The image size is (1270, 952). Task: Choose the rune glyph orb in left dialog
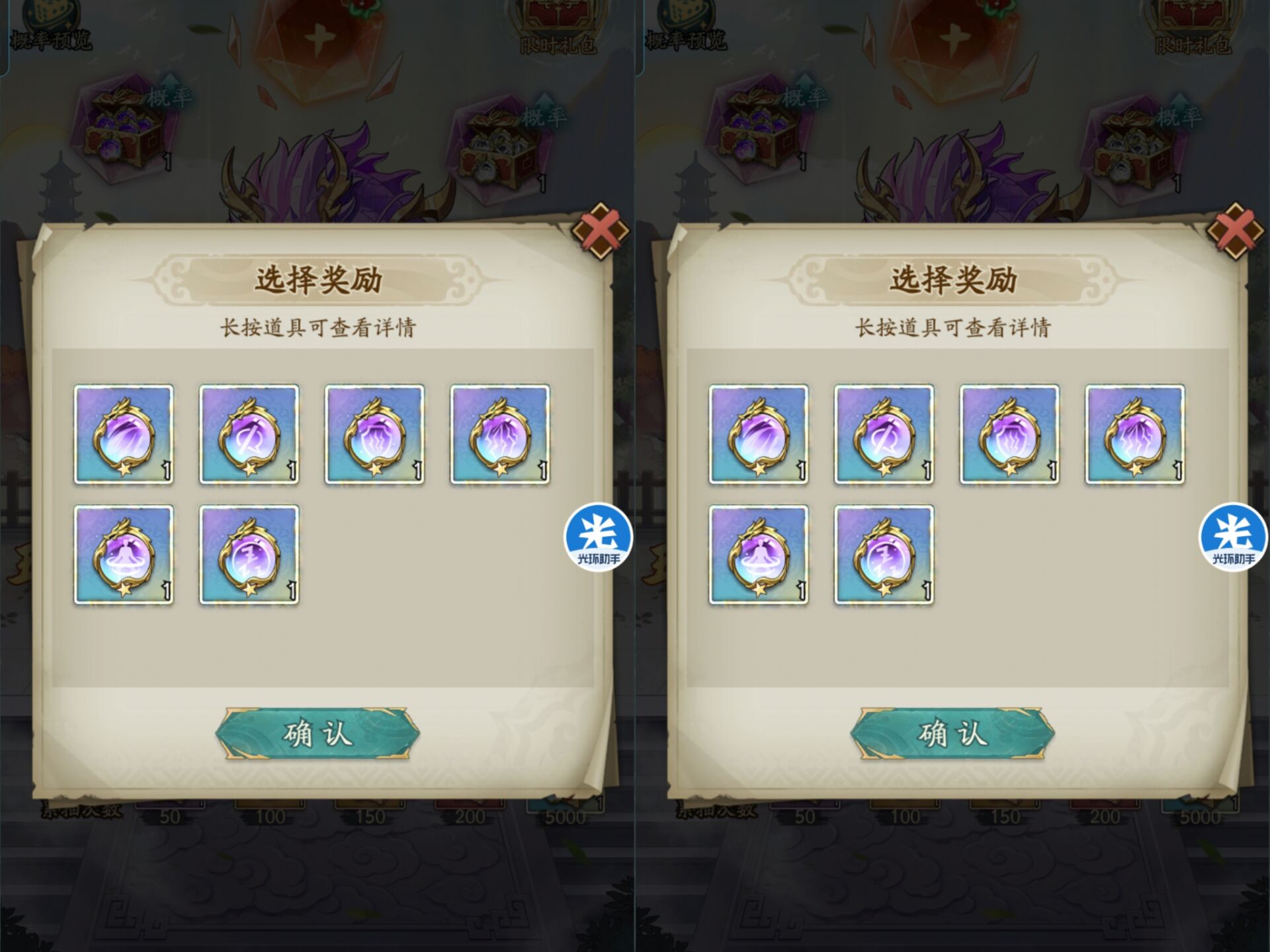pos(249,555)
